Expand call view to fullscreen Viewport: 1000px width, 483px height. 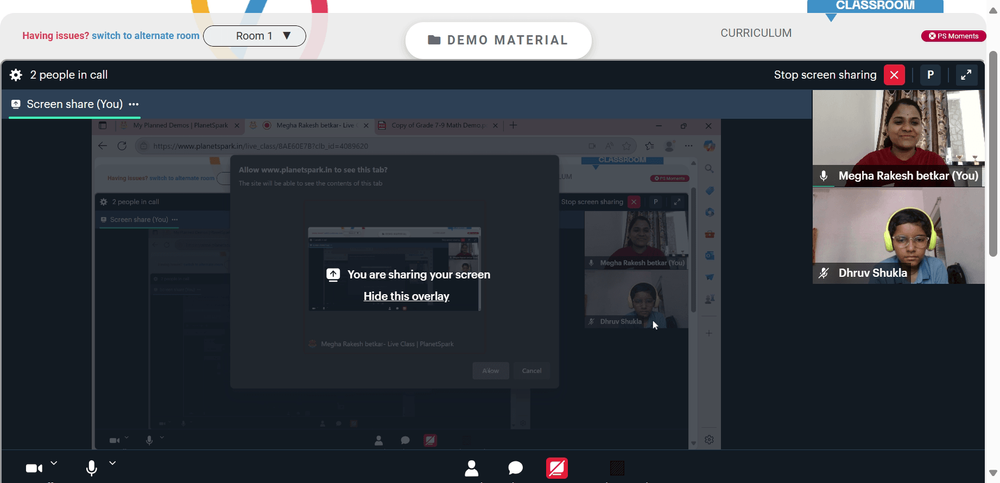966,75
